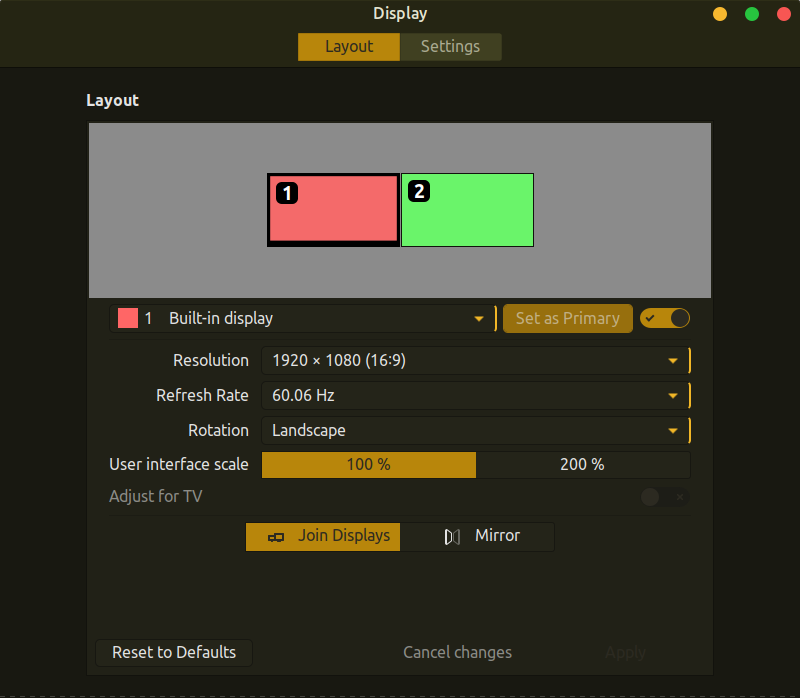Set user interface scale to 100 %

[x=369, y=464]
